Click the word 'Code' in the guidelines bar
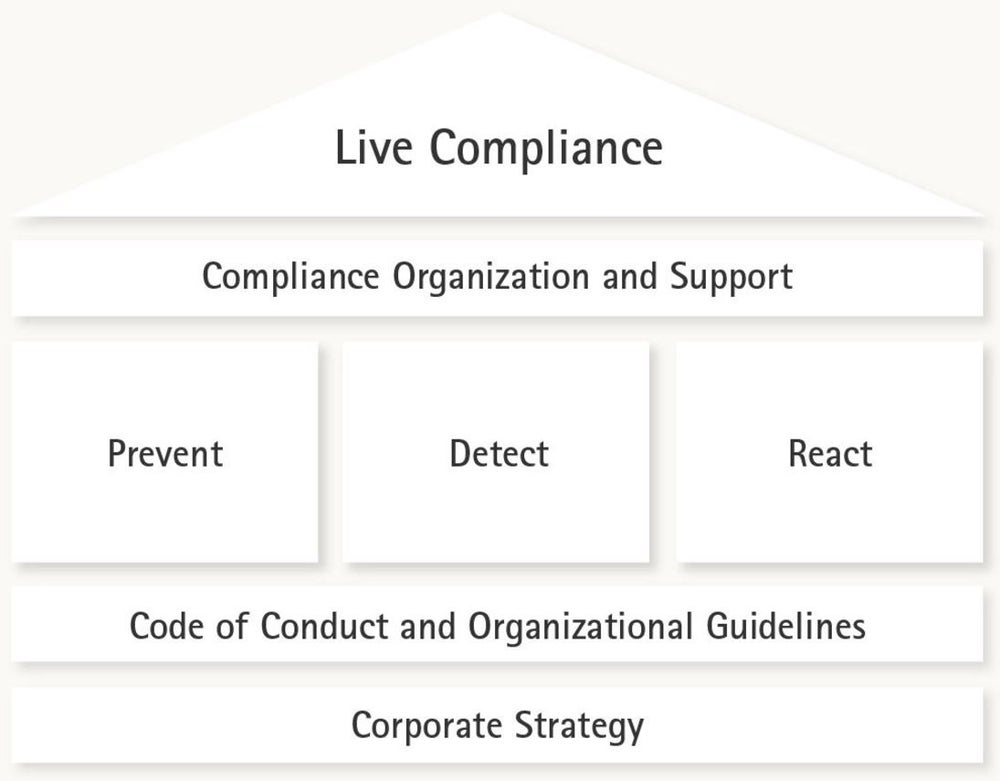This screenshot has width=1000, height=781. pyautogui.click(x=166, y=625)
